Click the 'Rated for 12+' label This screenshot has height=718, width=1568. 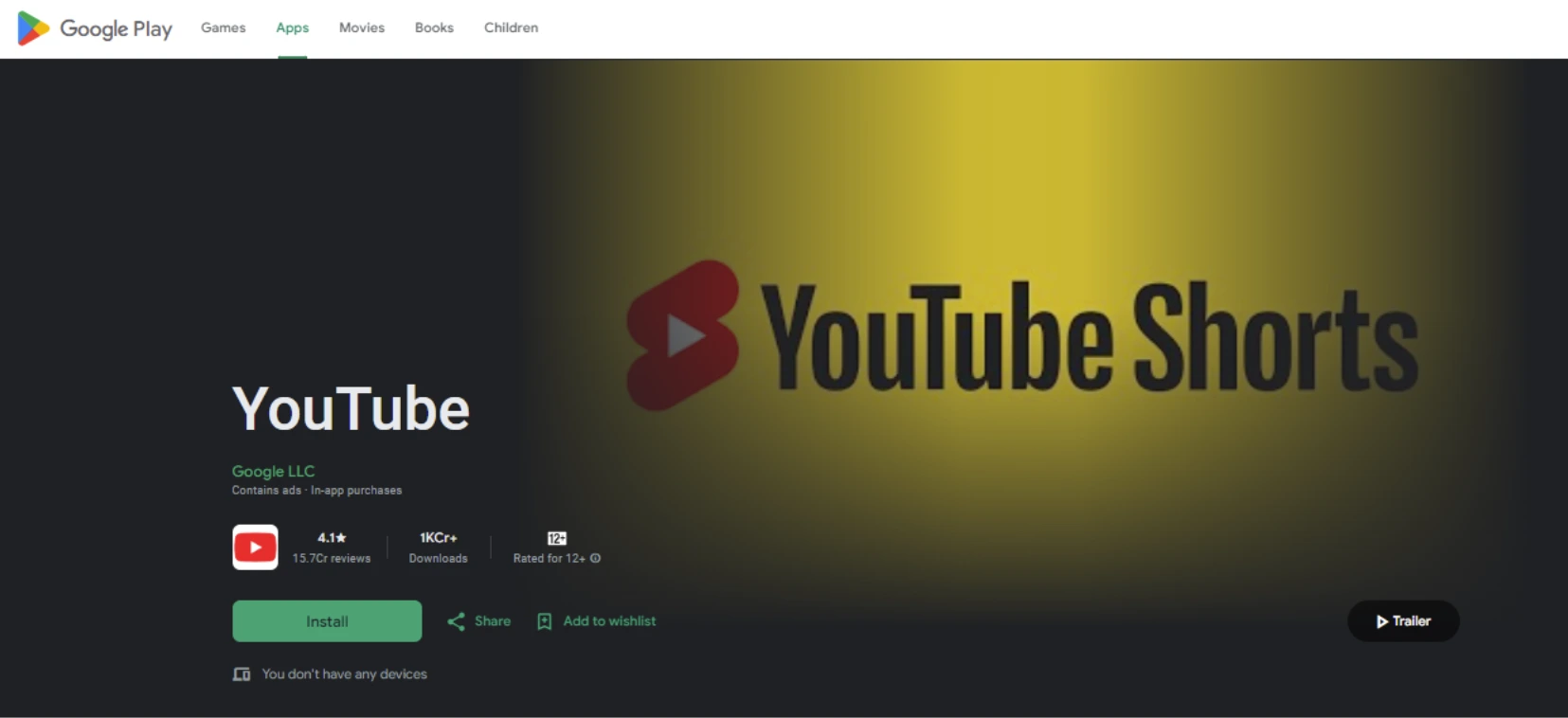coord(550,558)
